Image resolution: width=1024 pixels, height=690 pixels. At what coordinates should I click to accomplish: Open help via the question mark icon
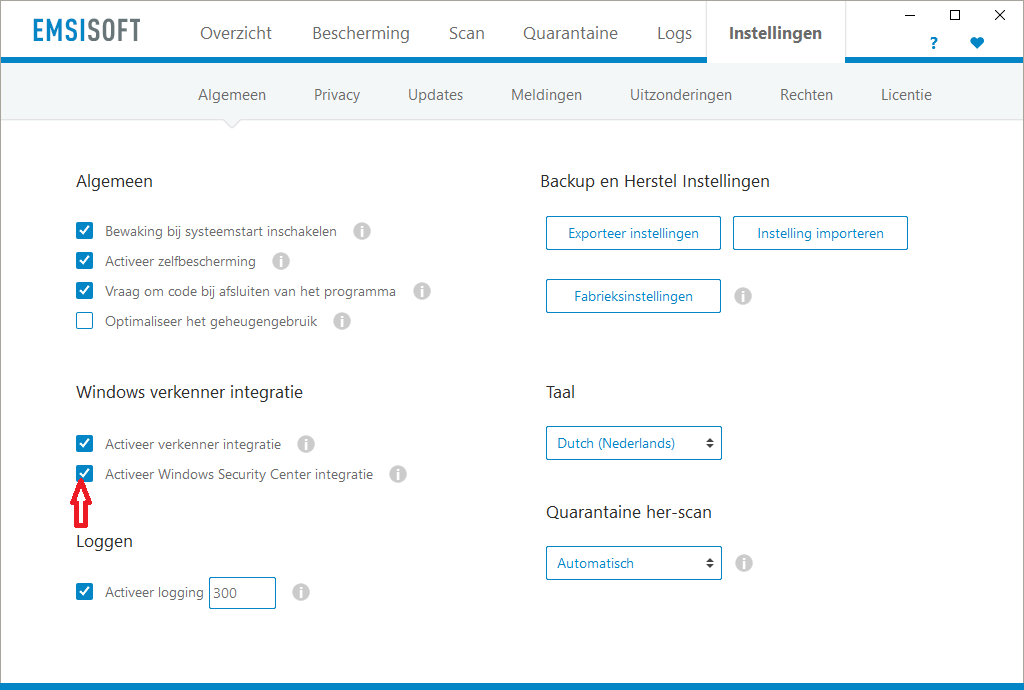point(933,43)
